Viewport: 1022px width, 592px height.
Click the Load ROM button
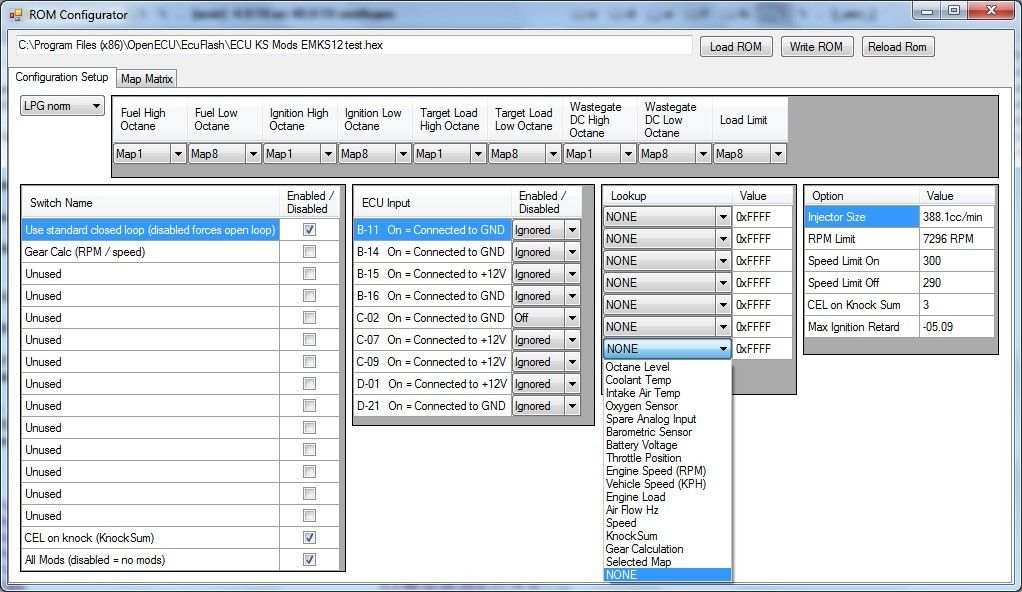click(x=735, y=47)
